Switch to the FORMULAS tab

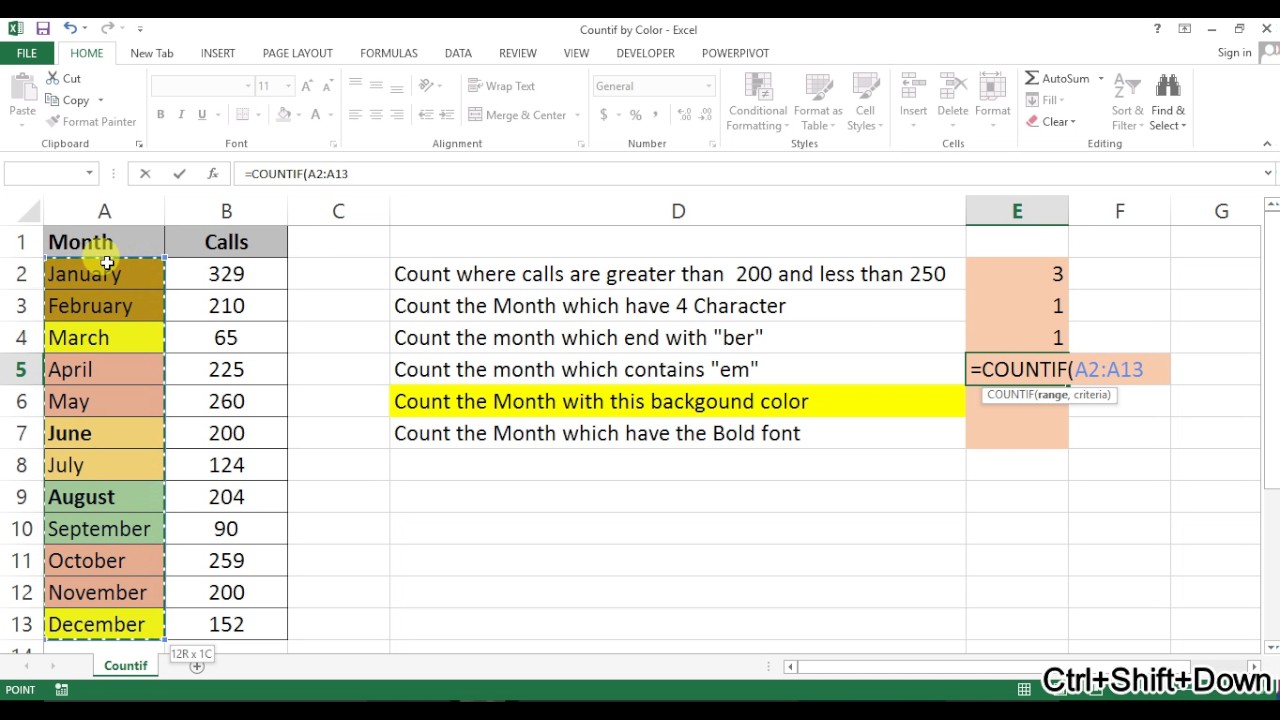[389, 53]
